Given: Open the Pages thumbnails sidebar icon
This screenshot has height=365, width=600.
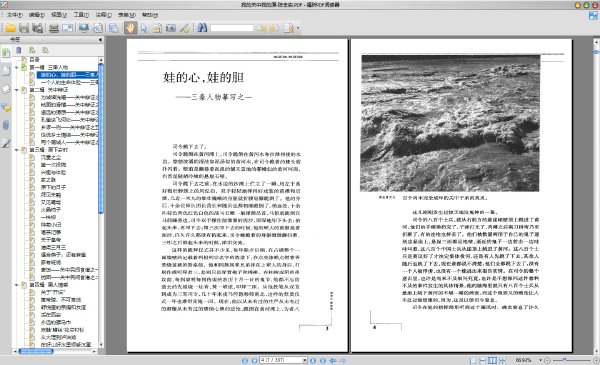Looking at the screenshot, I should pyautogui.click(x=6, y=71).
